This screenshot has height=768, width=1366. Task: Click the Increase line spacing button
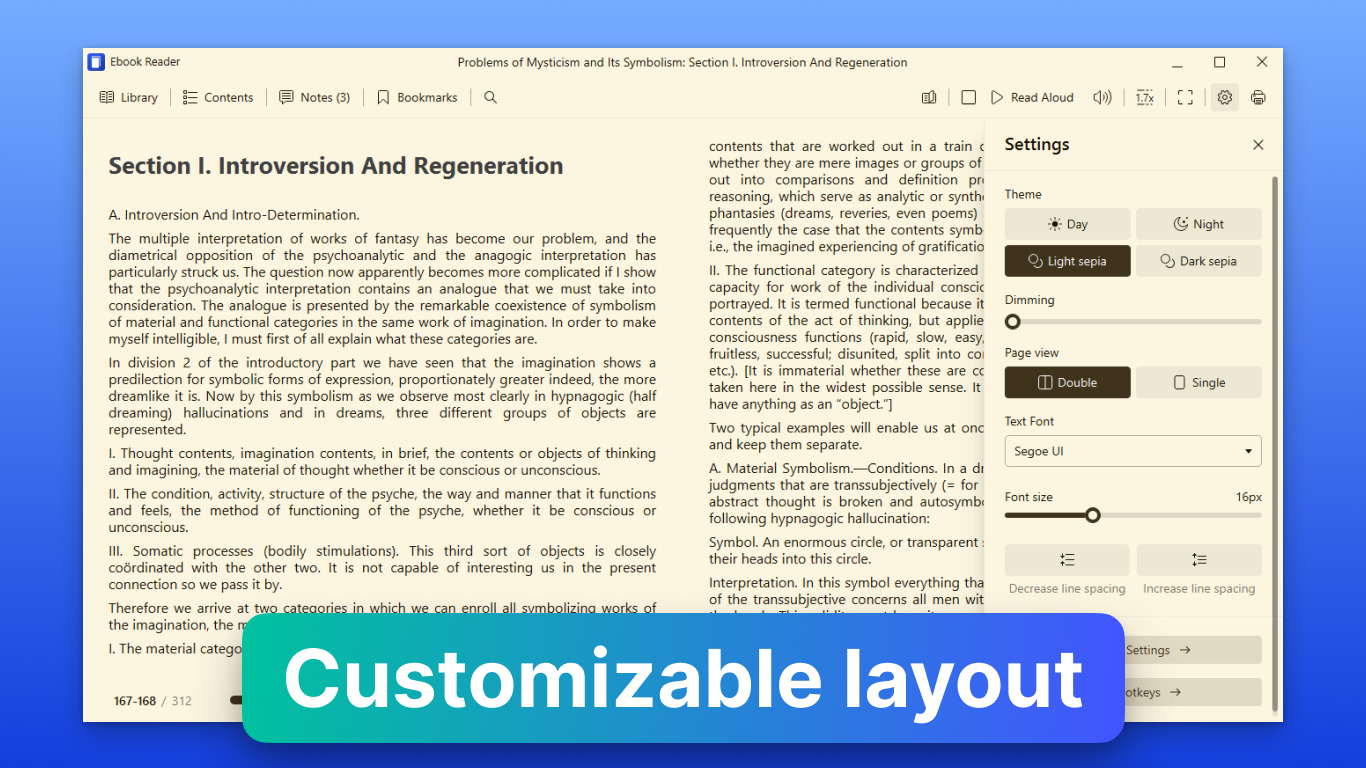coord(1198,560)
